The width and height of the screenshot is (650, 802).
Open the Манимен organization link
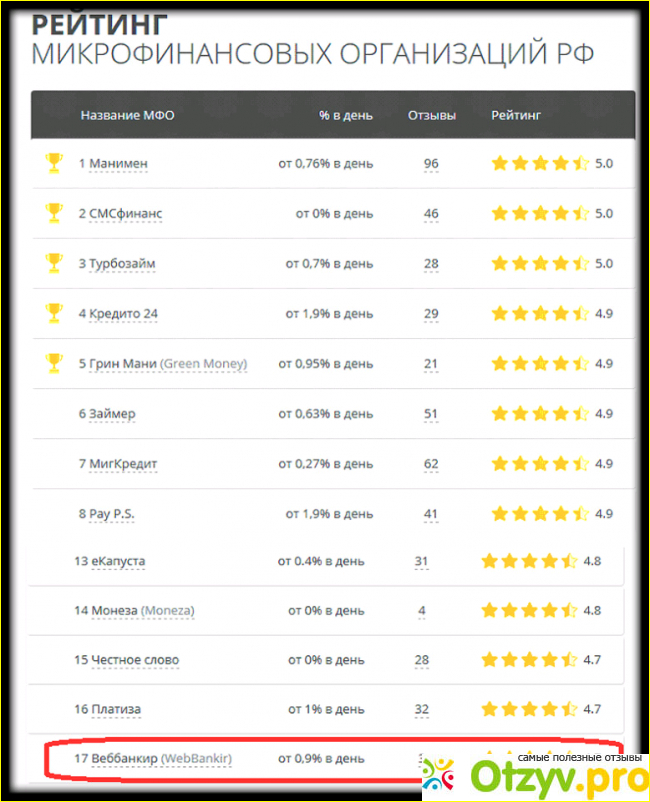click(x=119, y=163)
